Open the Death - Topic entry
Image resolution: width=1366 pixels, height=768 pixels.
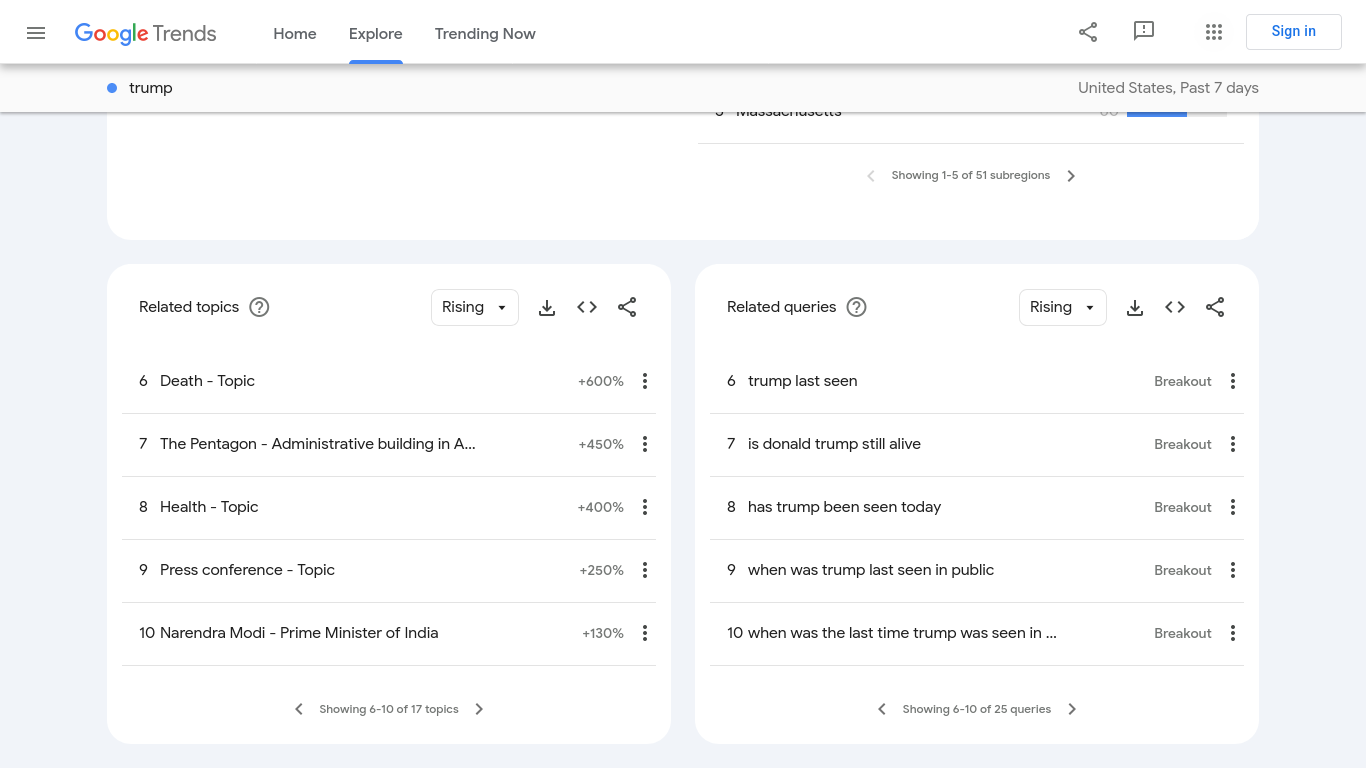[207, 381]
